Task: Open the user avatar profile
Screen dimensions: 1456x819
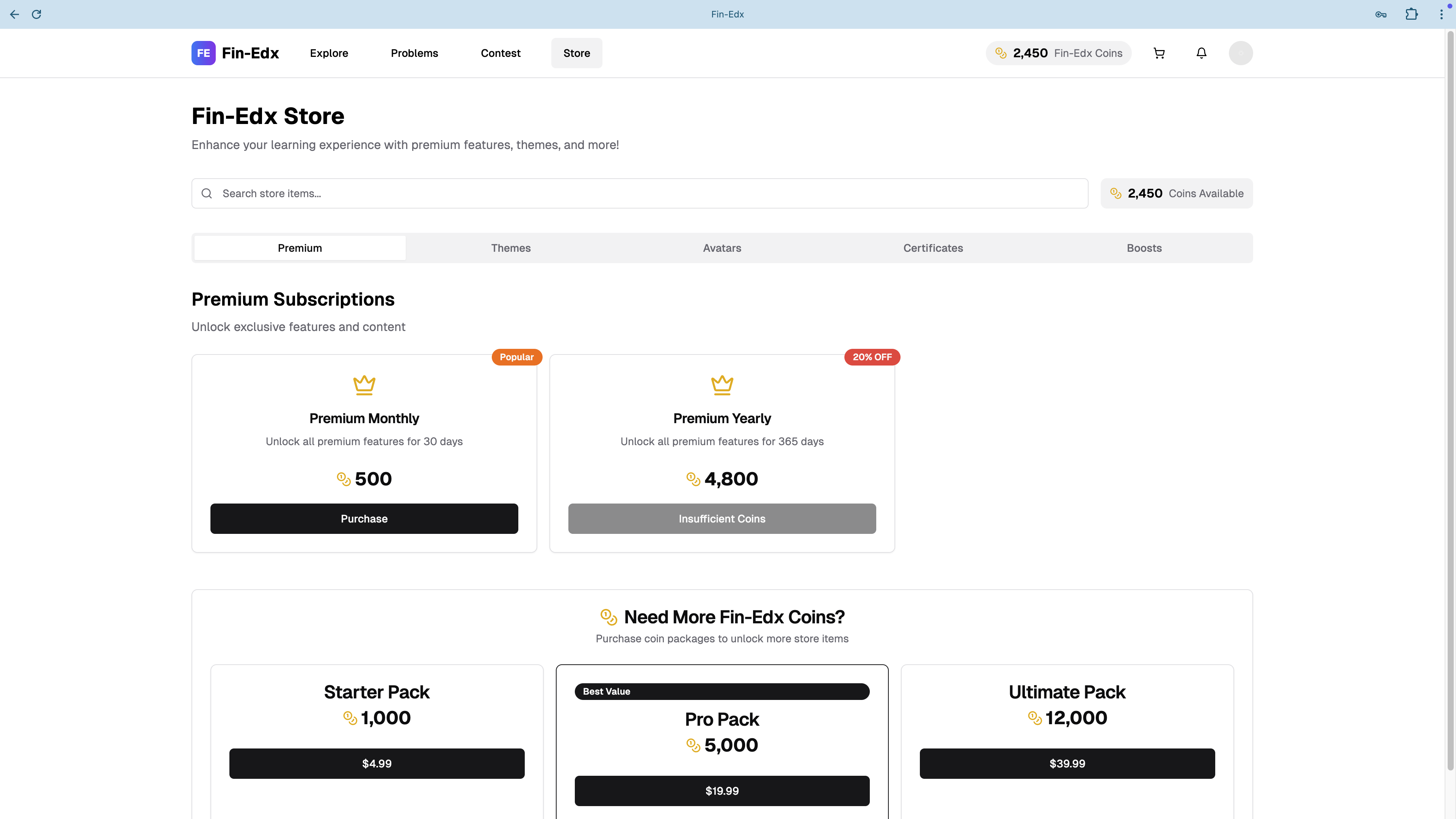Action: [x=1240, y=53]
